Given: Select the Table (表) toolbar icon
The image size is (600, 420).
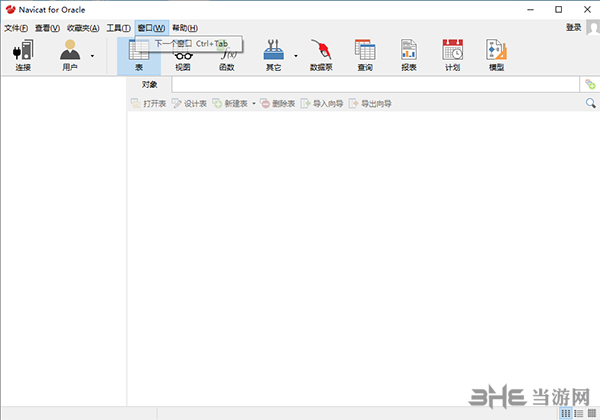Looking at the screenshot, I should [139, 55].
